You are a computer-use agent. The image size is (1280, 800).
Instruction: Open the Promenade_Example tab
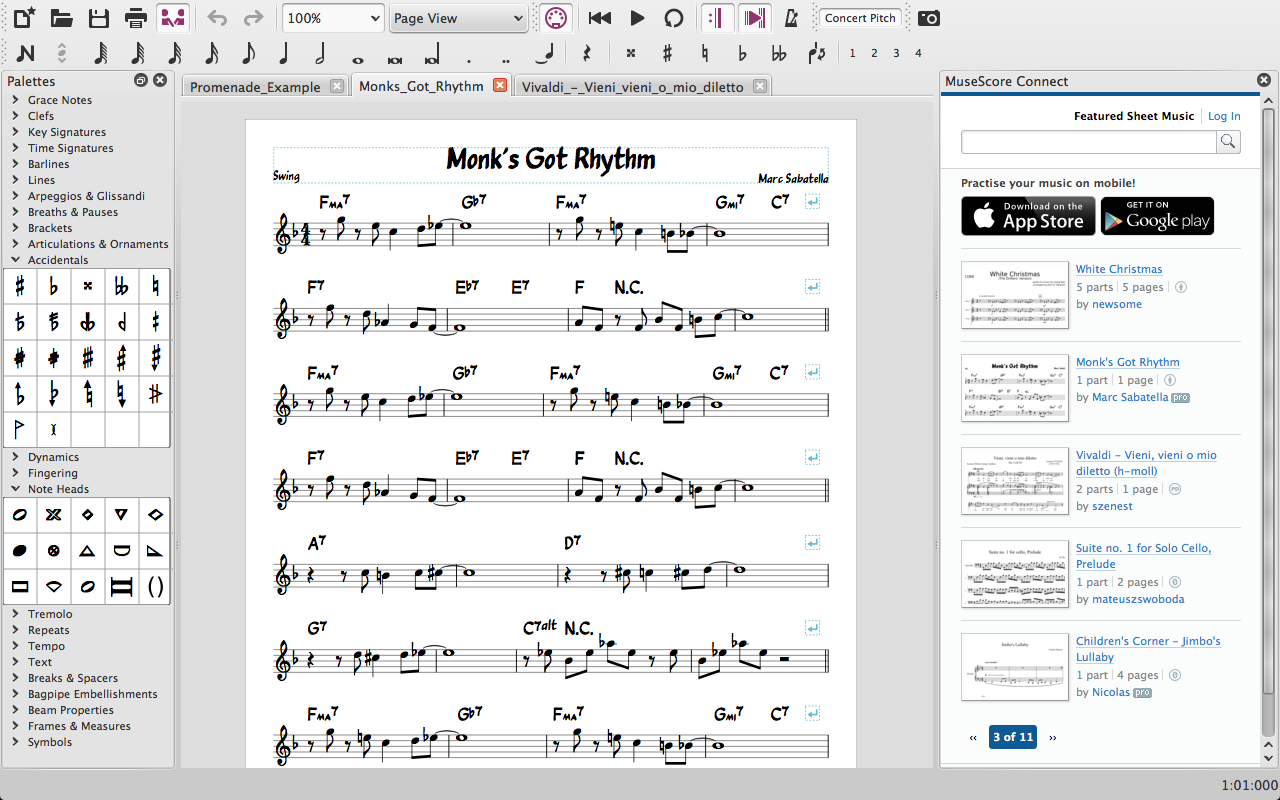[x=256, y=85]
